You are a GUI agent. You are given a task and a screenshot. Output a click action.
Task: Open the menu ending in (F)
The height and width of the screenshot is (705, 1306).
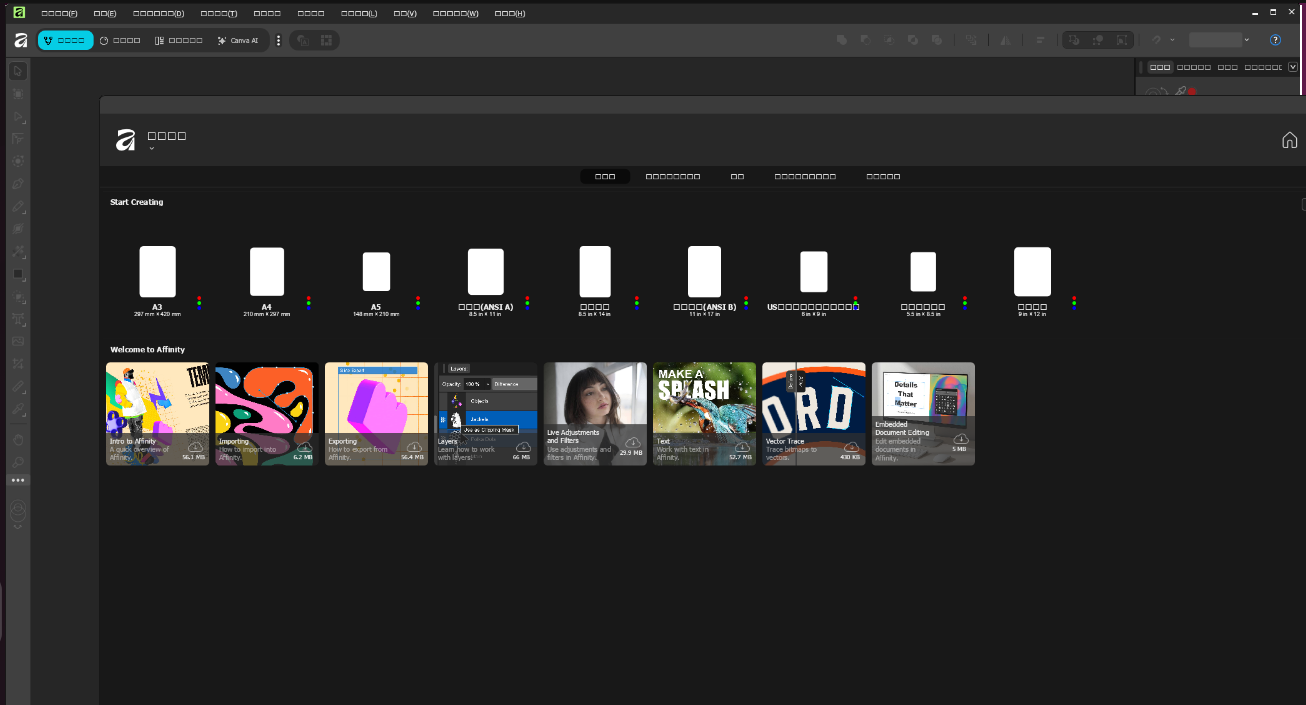[x=59, y=13]
